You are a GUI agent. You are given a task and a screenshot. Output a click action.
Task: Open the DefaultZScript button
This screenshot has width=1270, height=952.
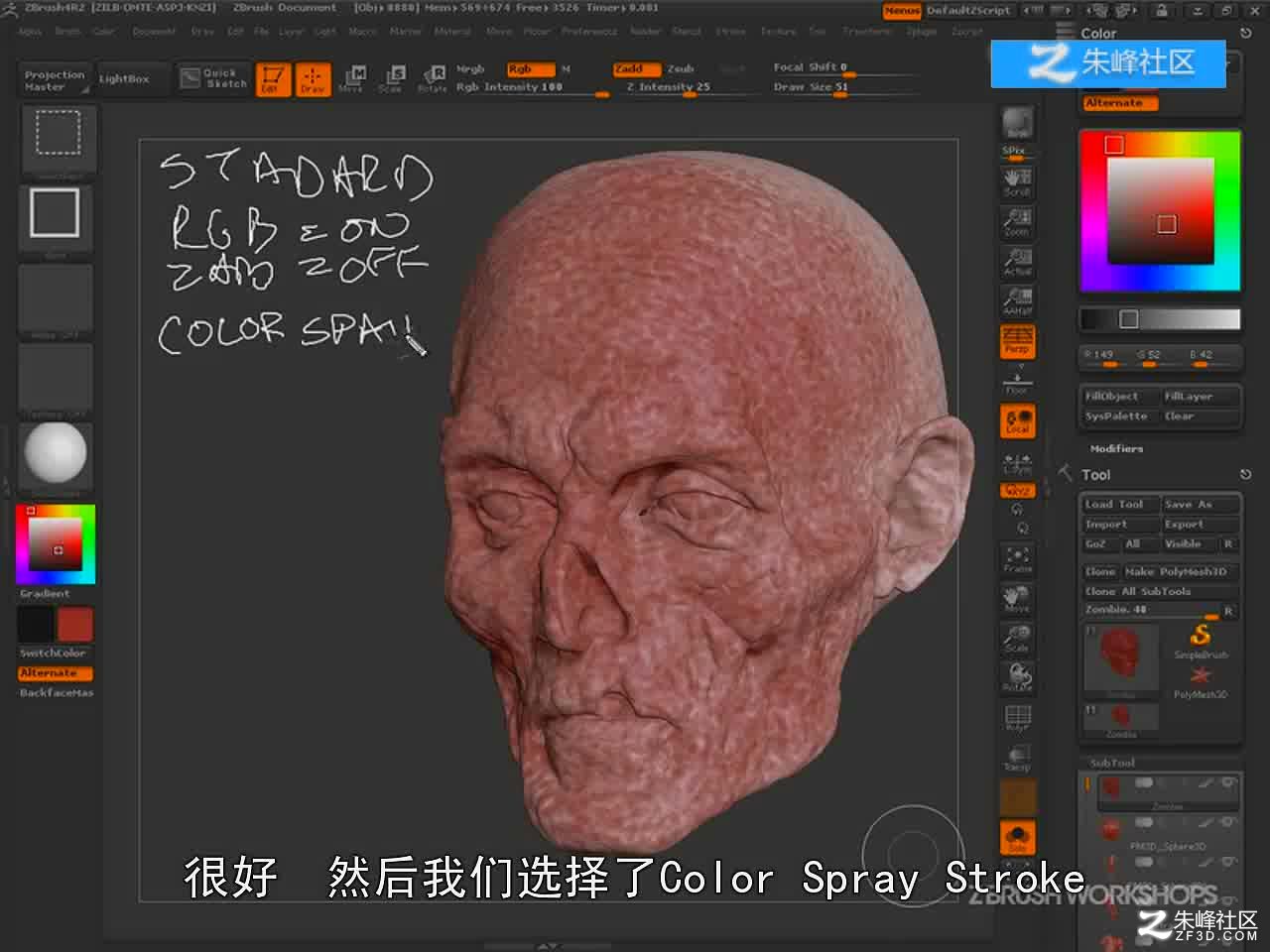968,11
